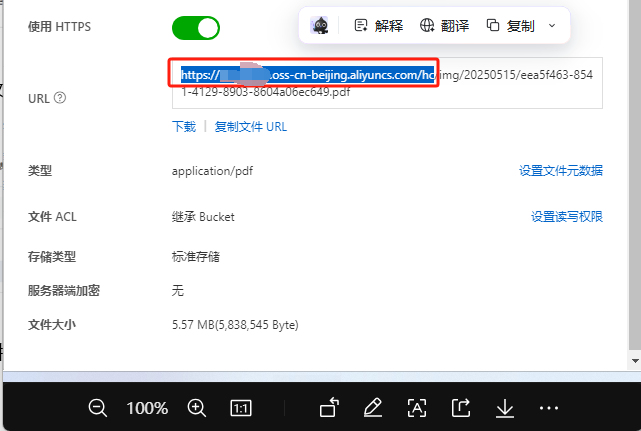Click the 复制 copy button
Screen dimensions: 641x431
(510, 26)
